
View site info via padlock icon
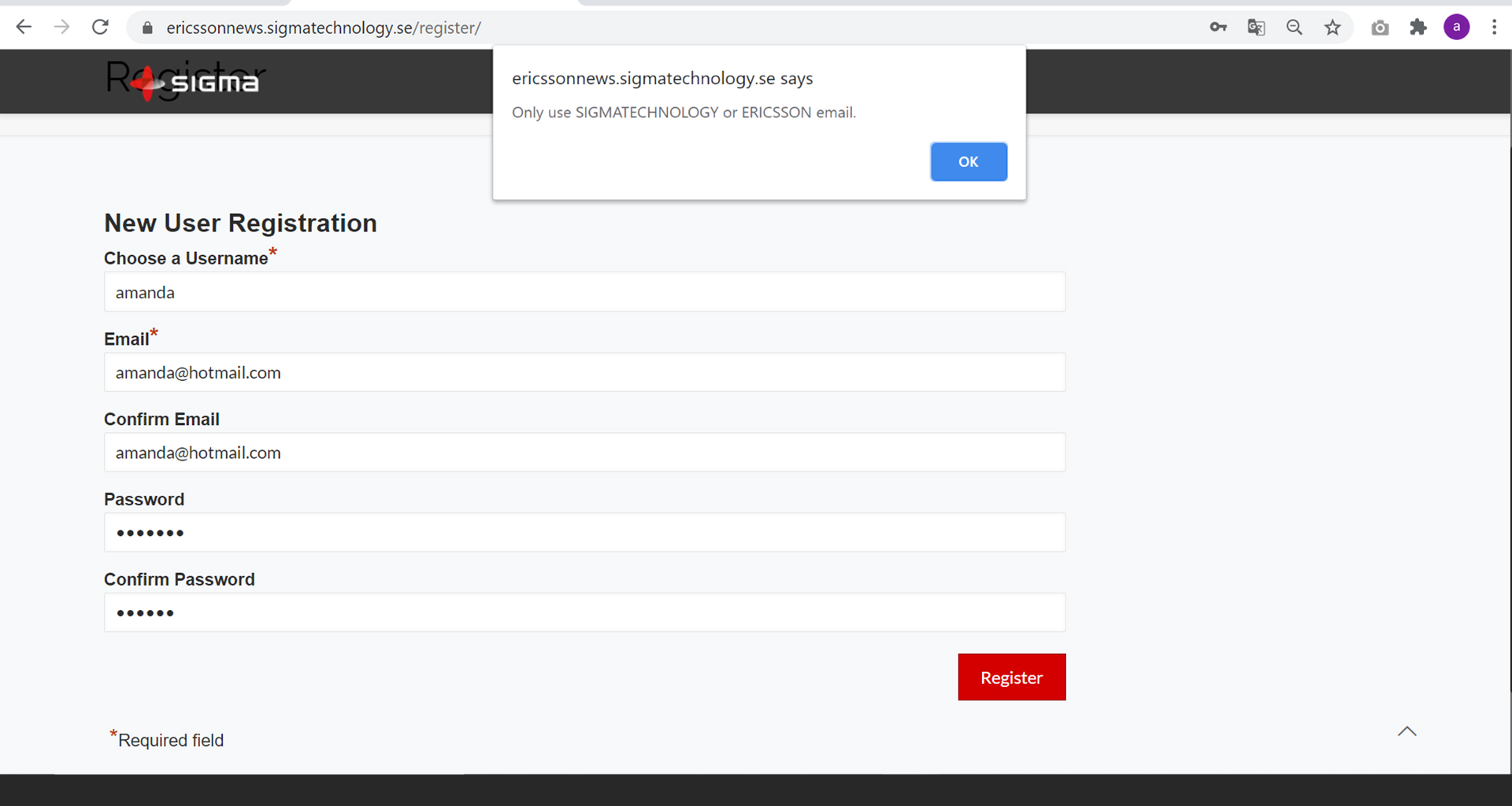click(x=147, y=28)
